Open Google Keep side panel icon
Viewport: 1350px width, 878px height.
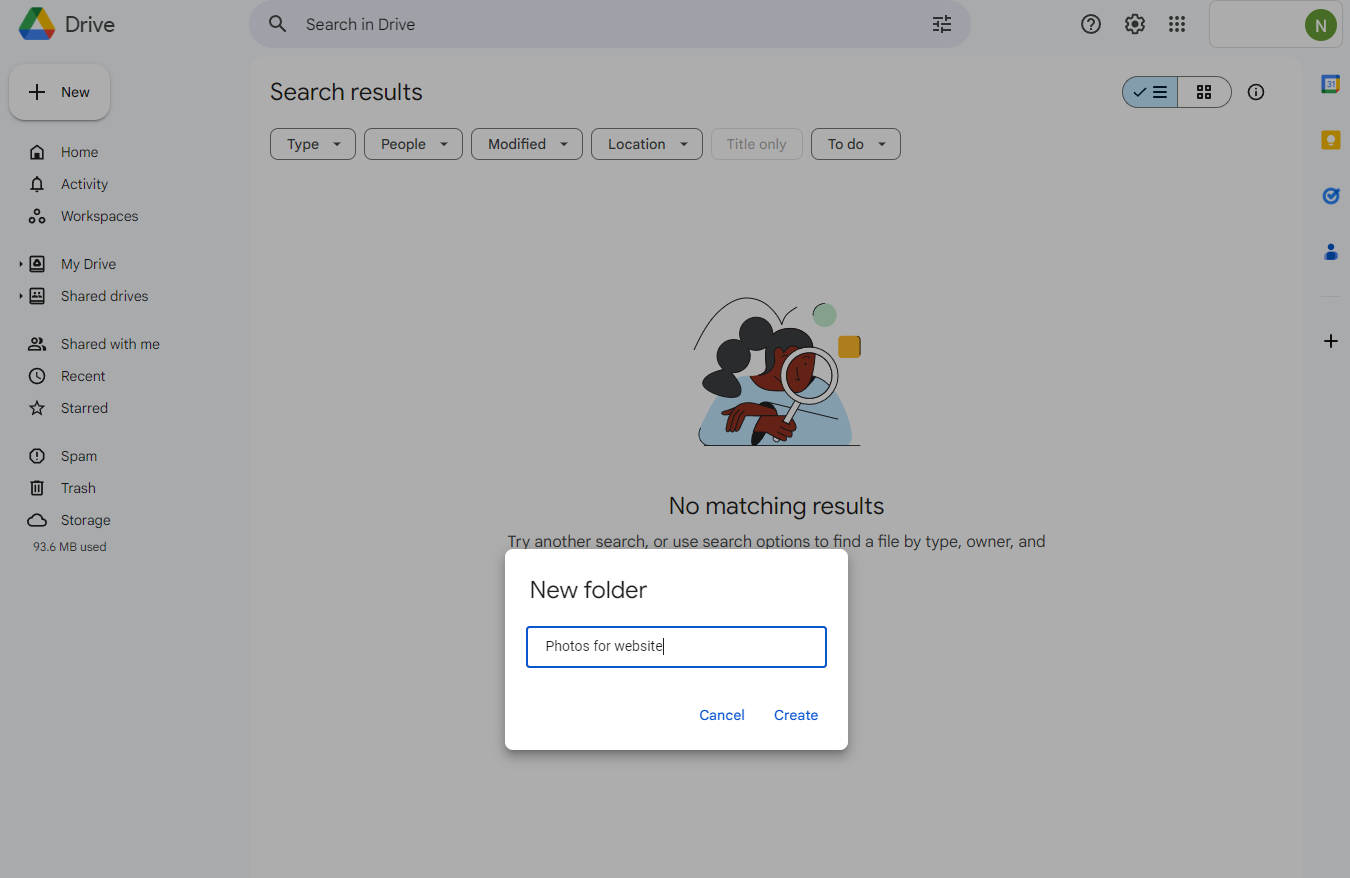1330,140
